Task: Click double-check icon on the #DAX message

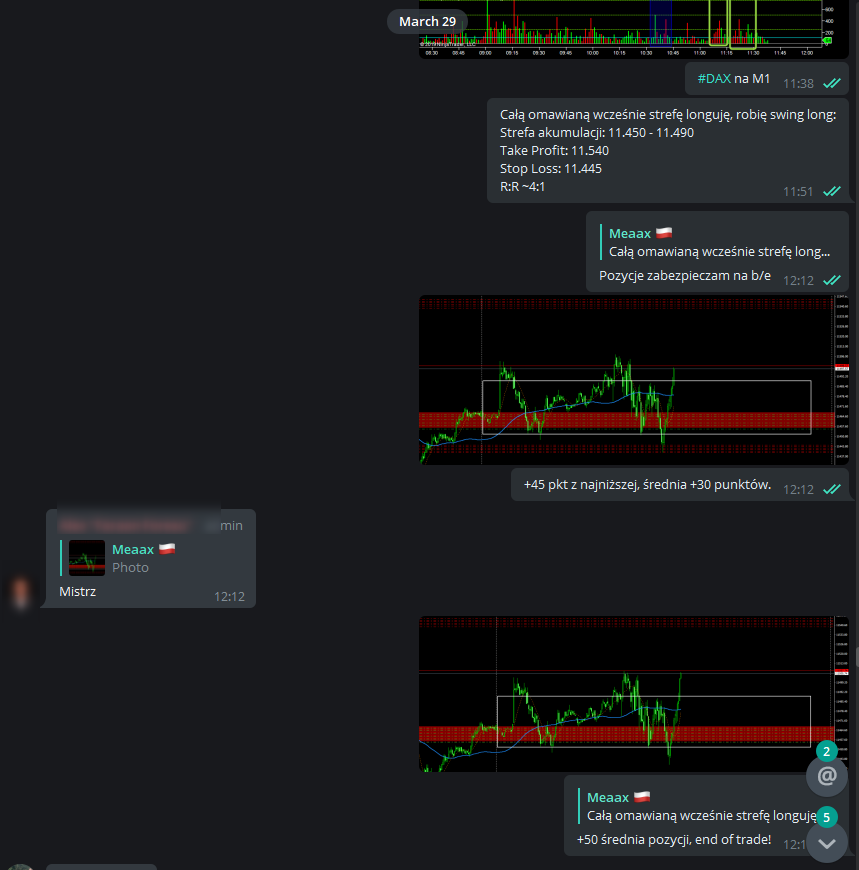Action: pos(831,84)
